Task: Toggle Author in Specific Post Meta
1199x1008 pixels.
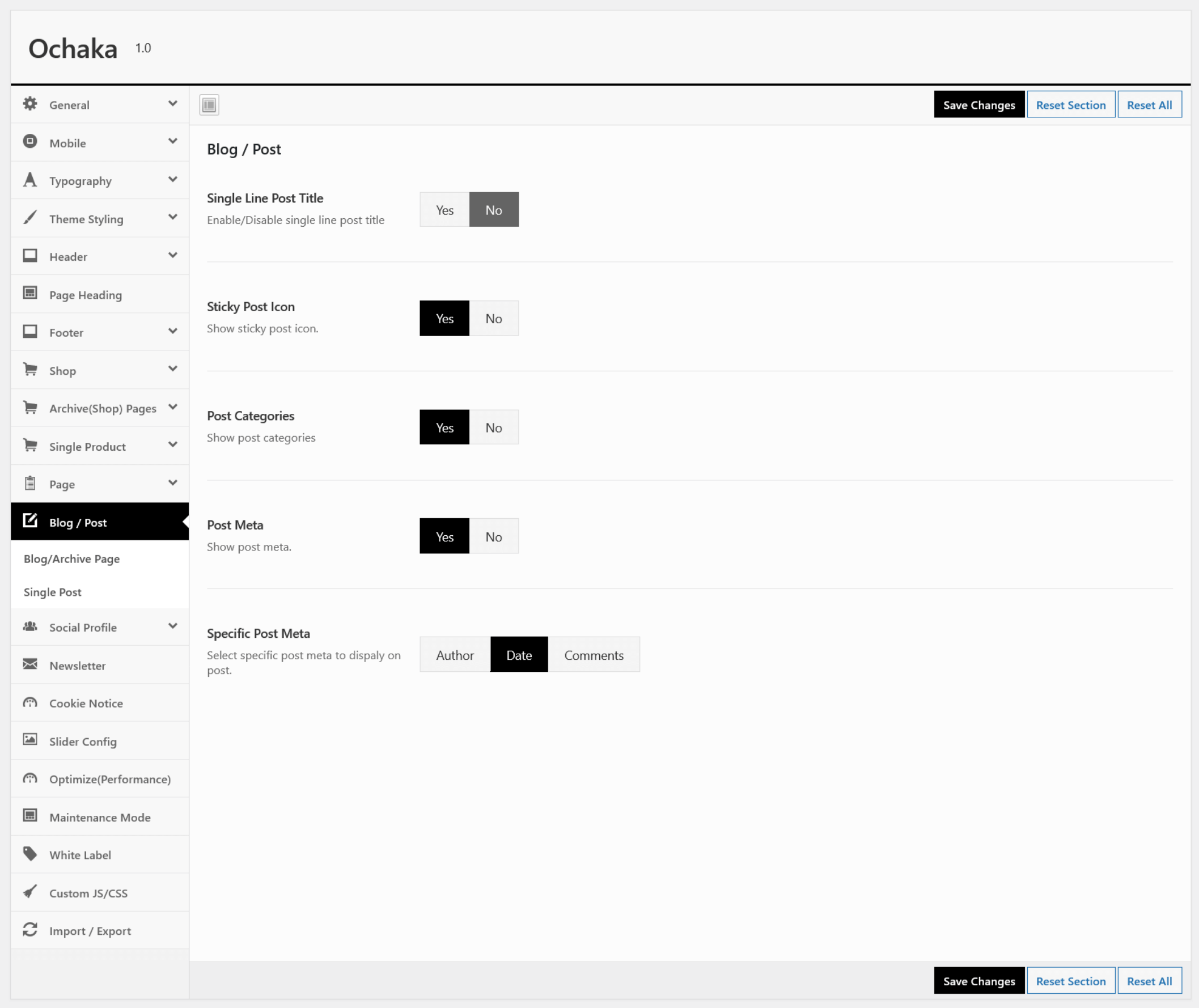Action: coord(455,655)
